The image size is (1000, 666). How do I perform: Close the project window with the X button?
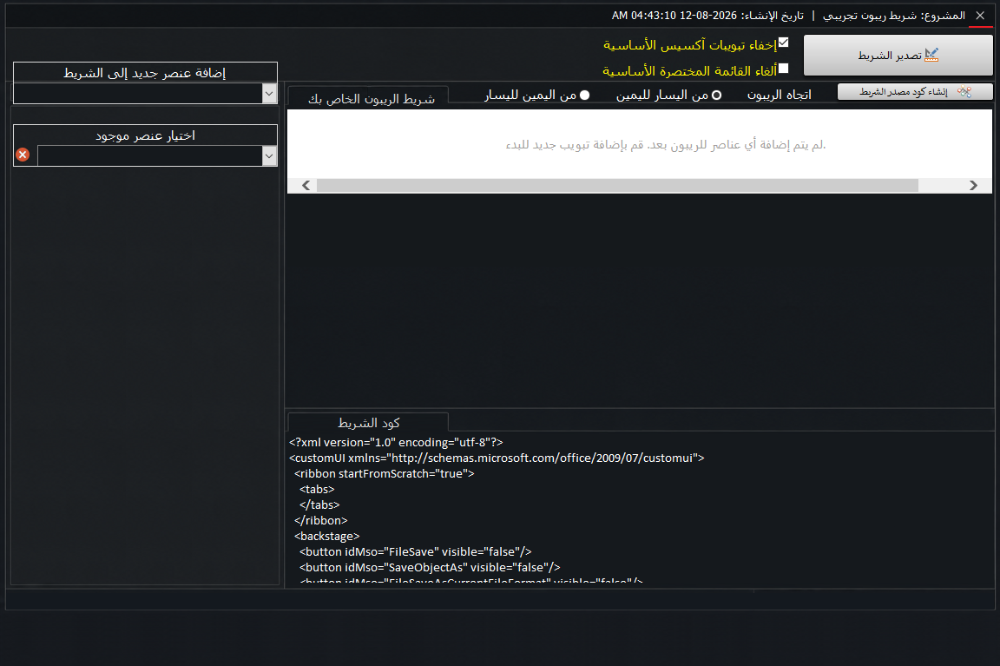point(980,15)
